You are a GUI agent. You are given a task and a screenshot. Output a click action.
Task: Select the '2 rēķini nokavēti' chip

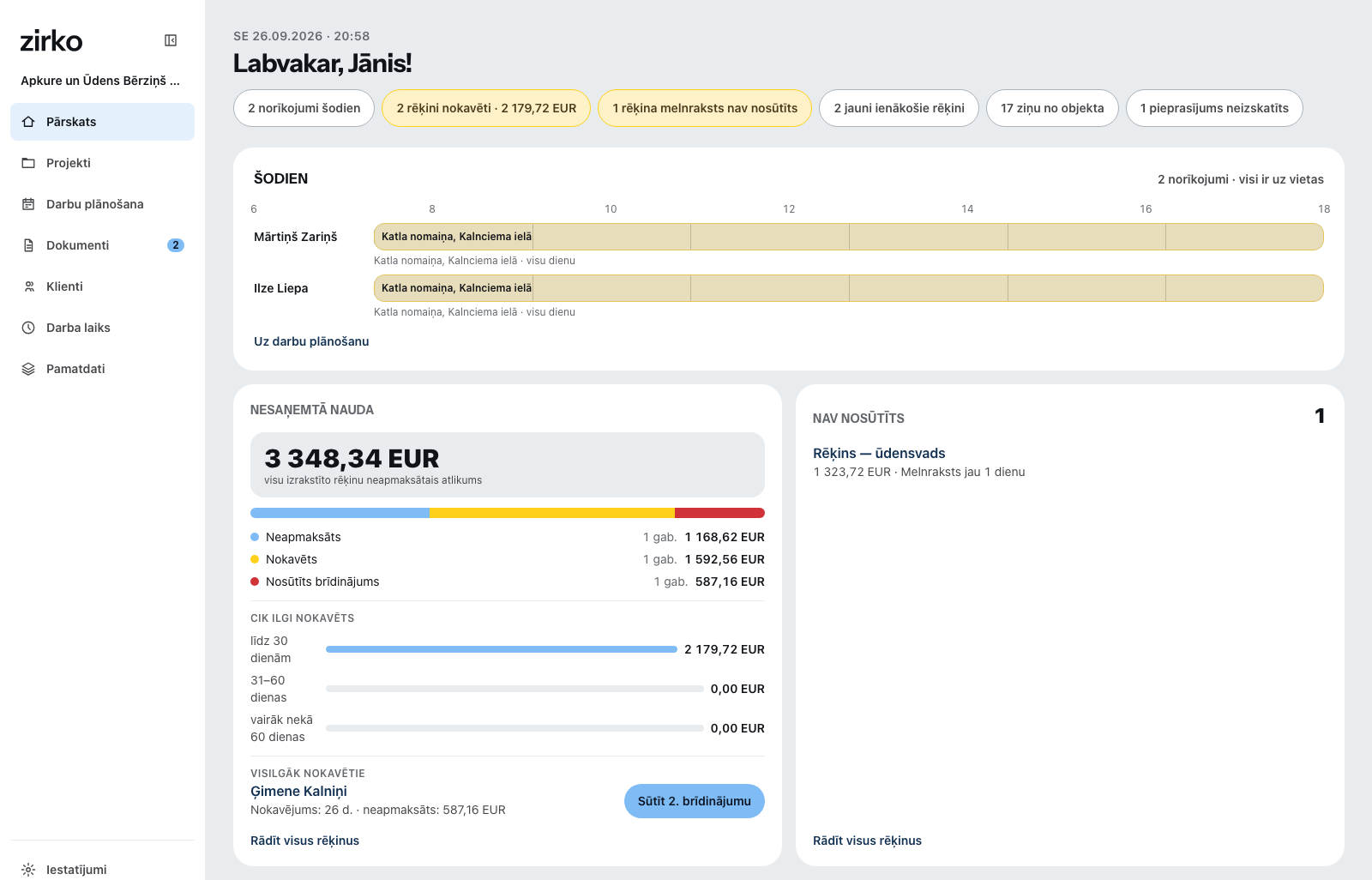(x=486, y=108)
